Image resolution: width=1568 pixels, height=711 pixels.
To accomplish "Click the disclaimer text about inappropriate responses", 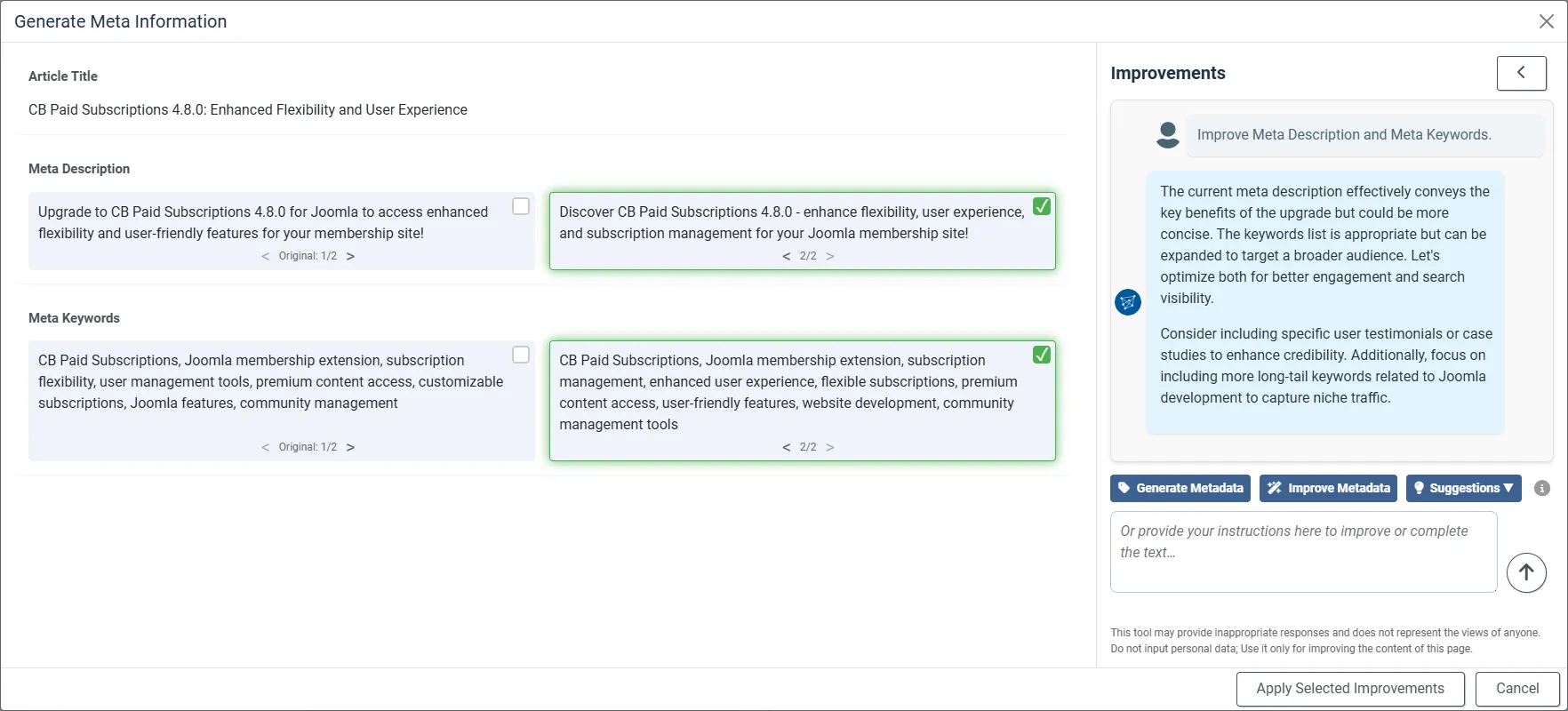I will pyautogui.click(x=1325, y=641).
